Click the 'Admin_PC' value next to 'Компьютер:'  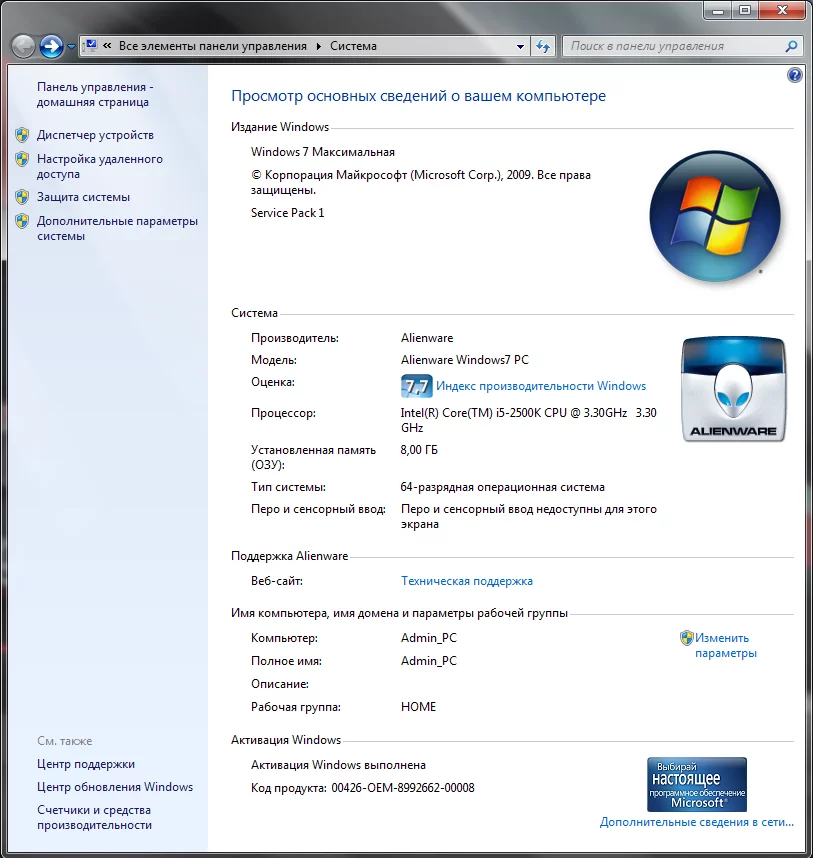coord(428,638)
